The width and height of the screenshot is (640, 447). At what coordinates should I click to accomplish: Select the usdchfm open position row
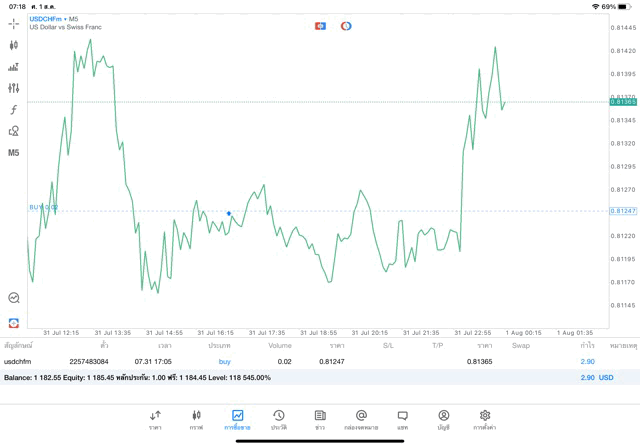pyautogui.click(x=300, y=361)
